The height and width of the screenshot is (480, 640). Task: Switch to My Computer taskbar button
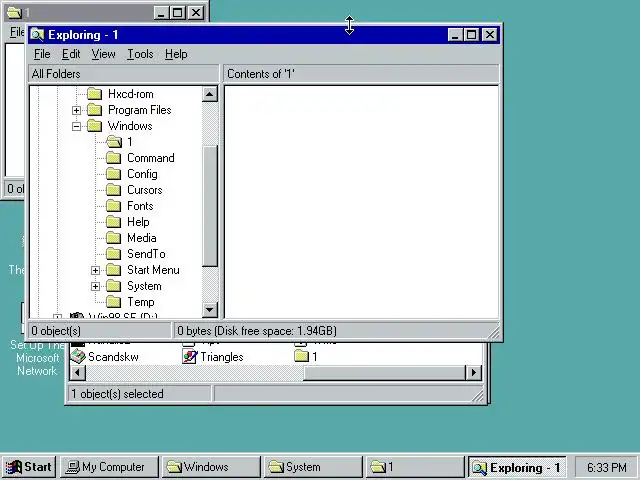pyautogui.click(x=109, y=467)
